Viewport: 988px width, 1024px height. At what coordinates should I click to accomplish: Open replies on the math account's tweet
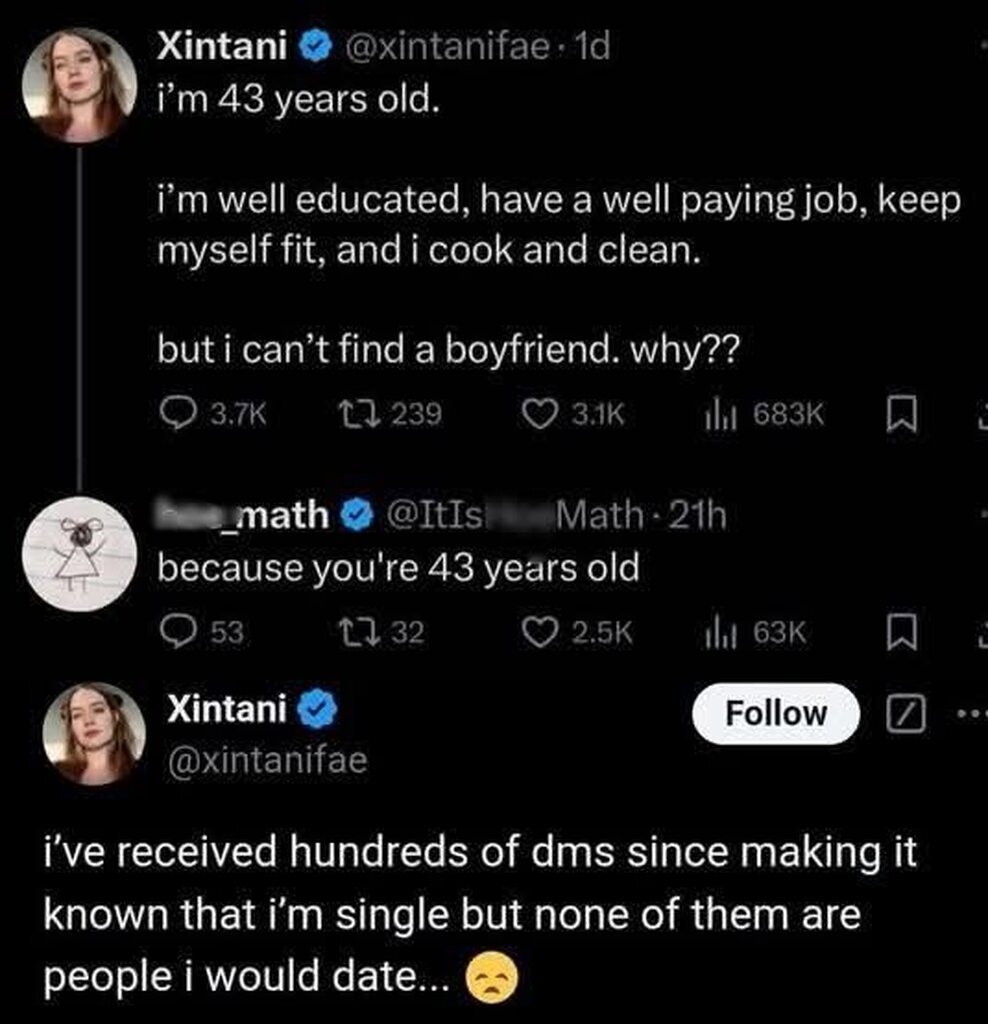coord(177,632)
